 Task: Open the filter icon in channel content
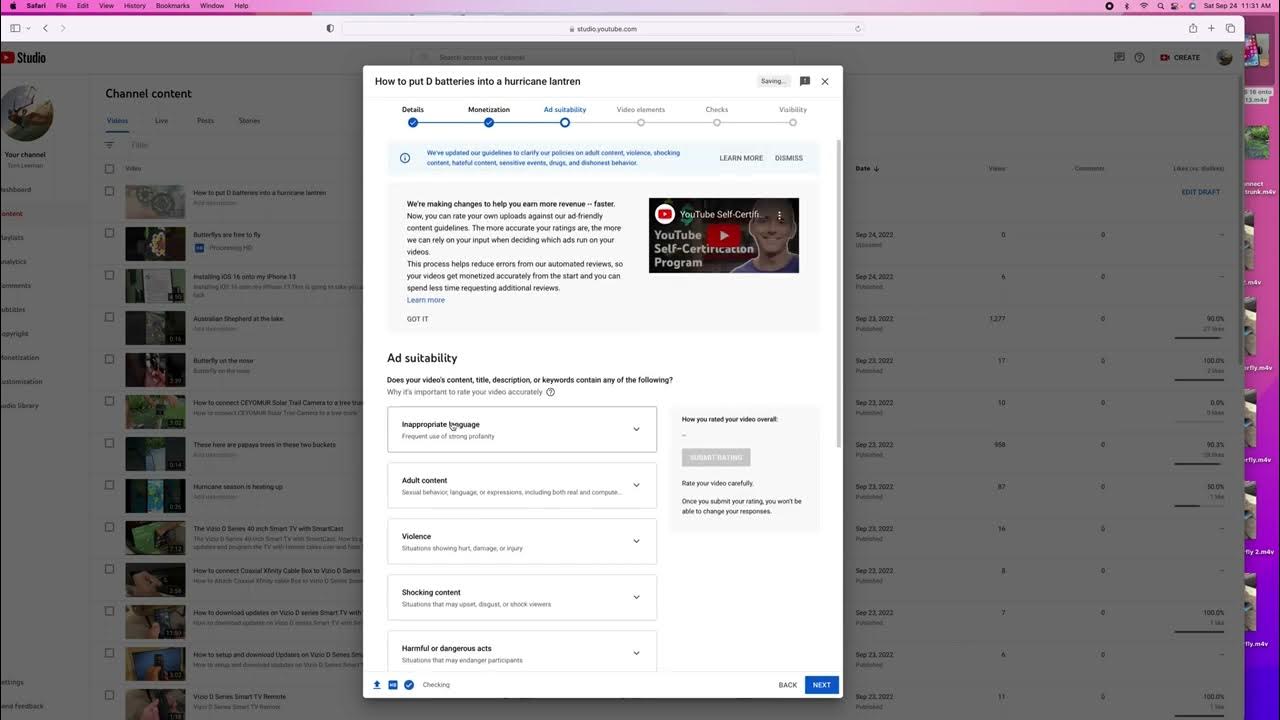[x=110, y=145]
